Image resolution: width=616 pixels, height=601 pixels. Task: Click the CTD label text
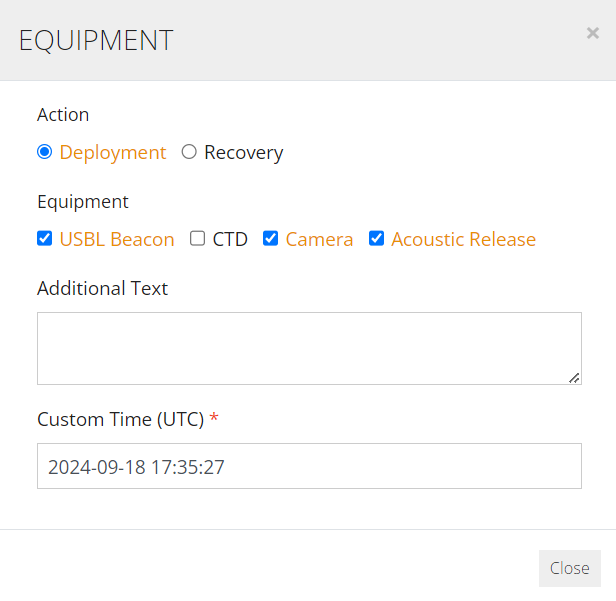(x=230, y=239)
